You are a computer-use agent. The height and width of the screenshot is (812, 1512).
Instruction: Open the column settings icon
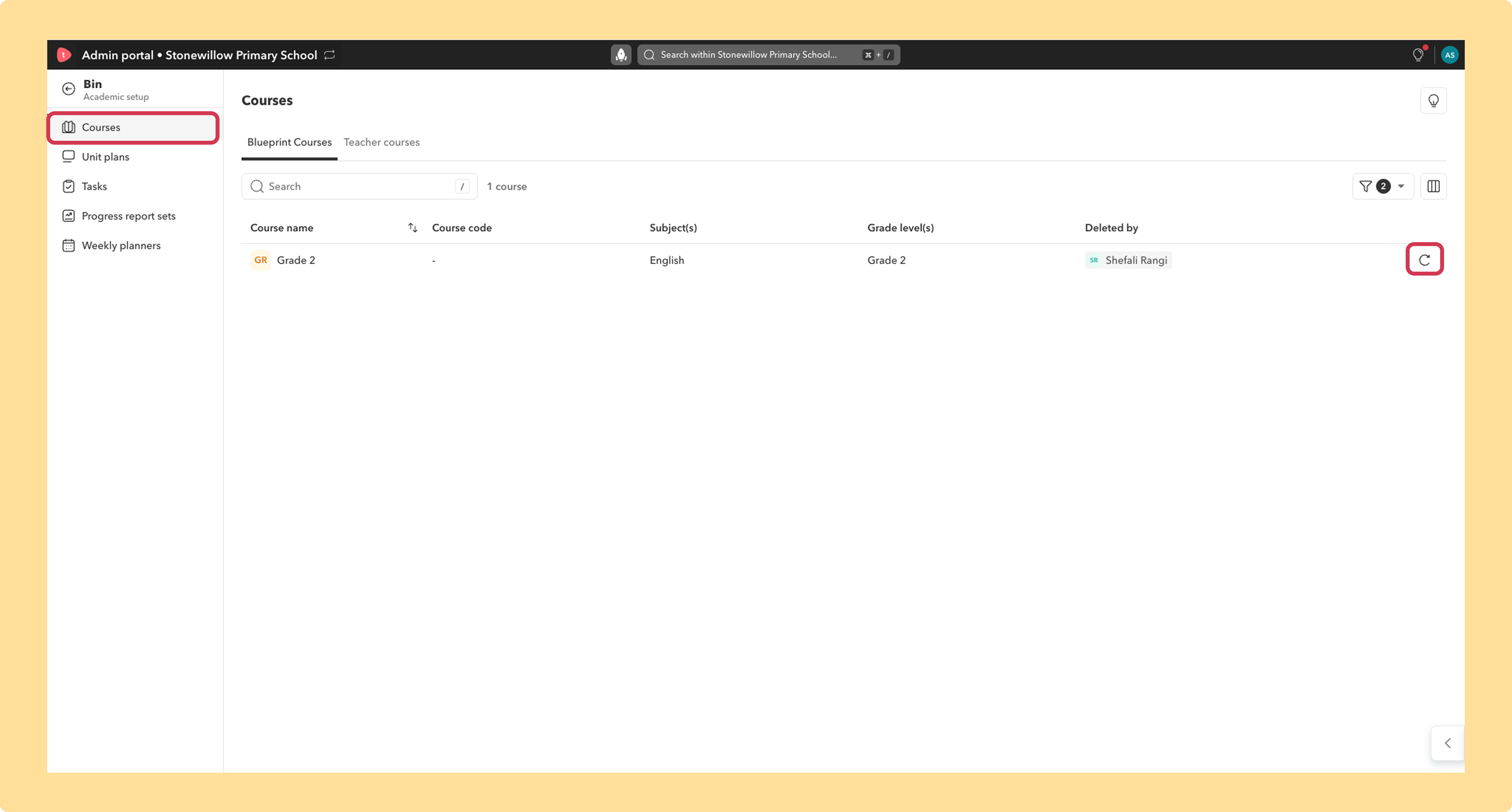click(1433, 186)
